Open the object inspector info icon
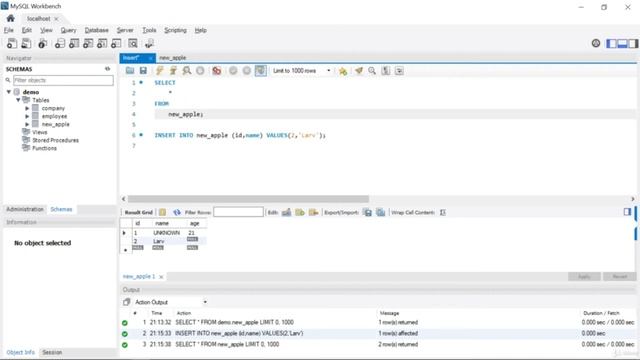 [x=42, y=43]
